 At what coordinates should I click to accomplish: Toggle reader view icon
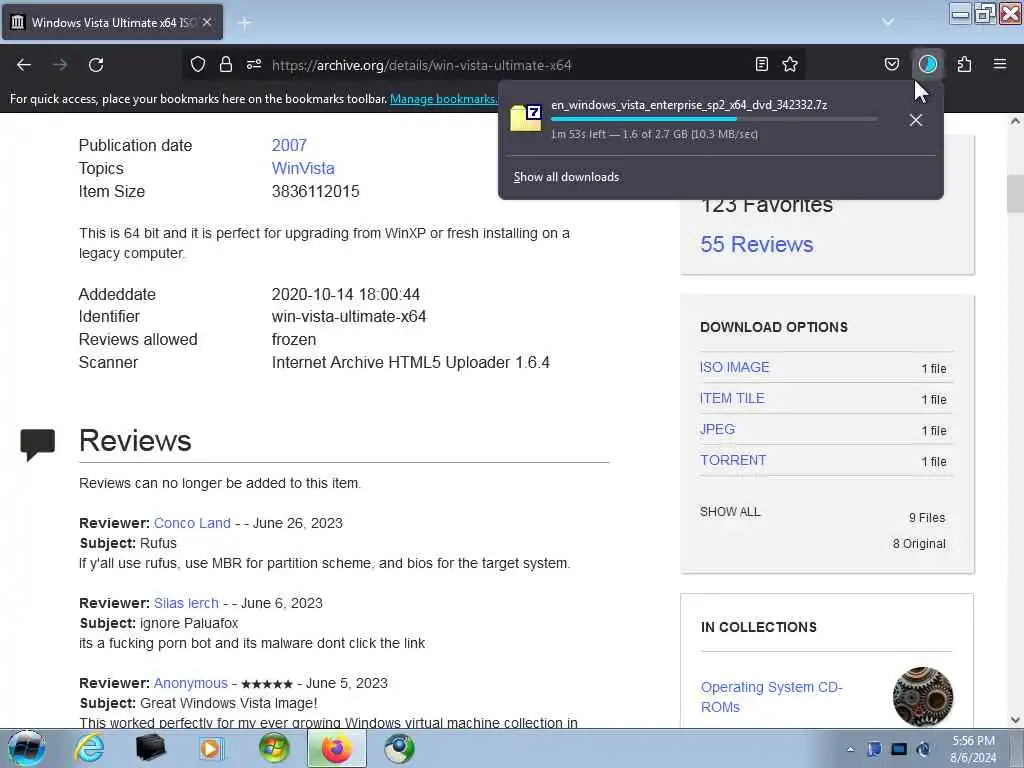click(x=761, y=64)
